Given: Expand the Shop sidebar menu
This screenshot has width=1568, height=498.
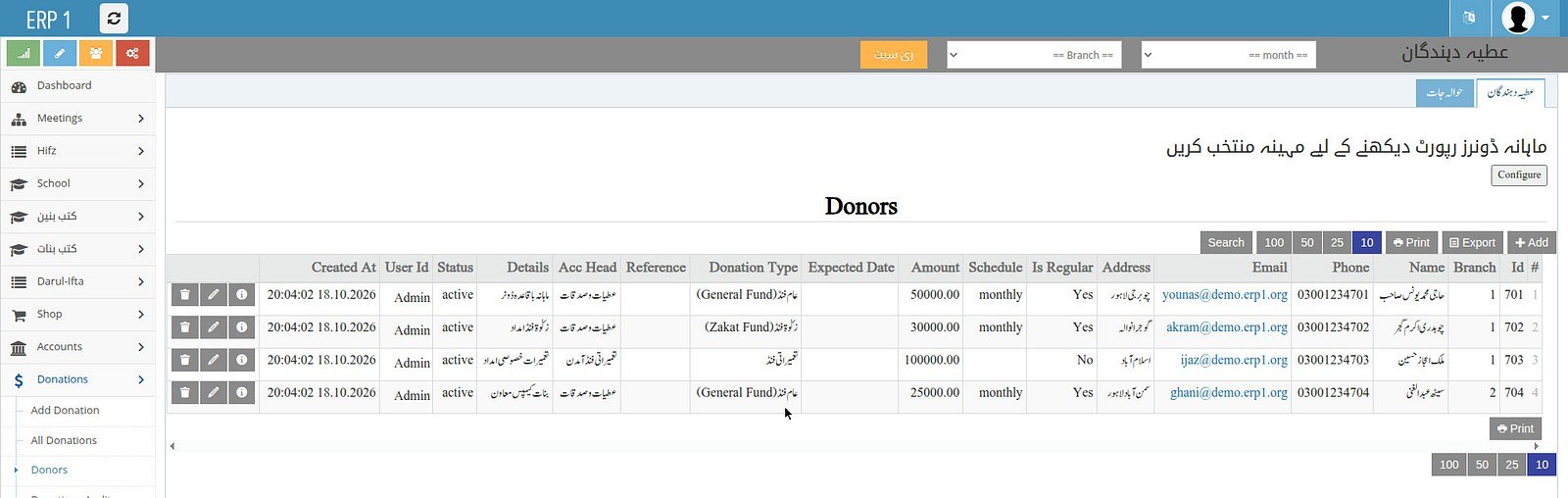Looking at the screenshot, I should click(x=77, y=315).
